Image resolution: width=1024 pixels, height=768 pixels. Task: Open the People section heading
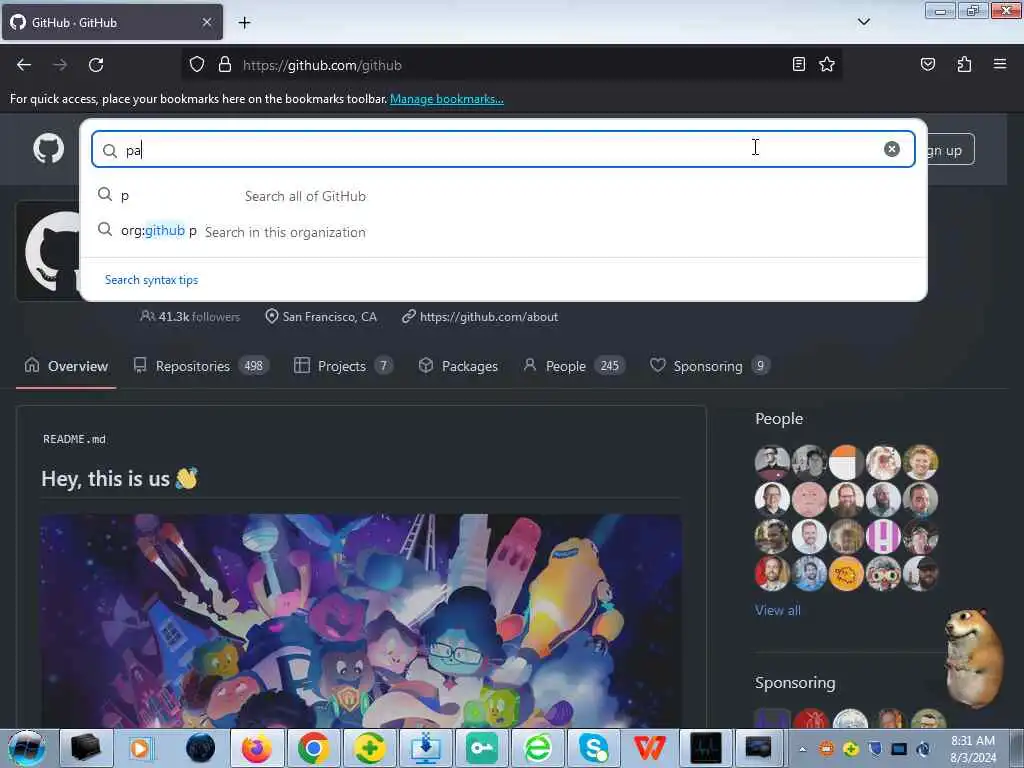point(778,419)
